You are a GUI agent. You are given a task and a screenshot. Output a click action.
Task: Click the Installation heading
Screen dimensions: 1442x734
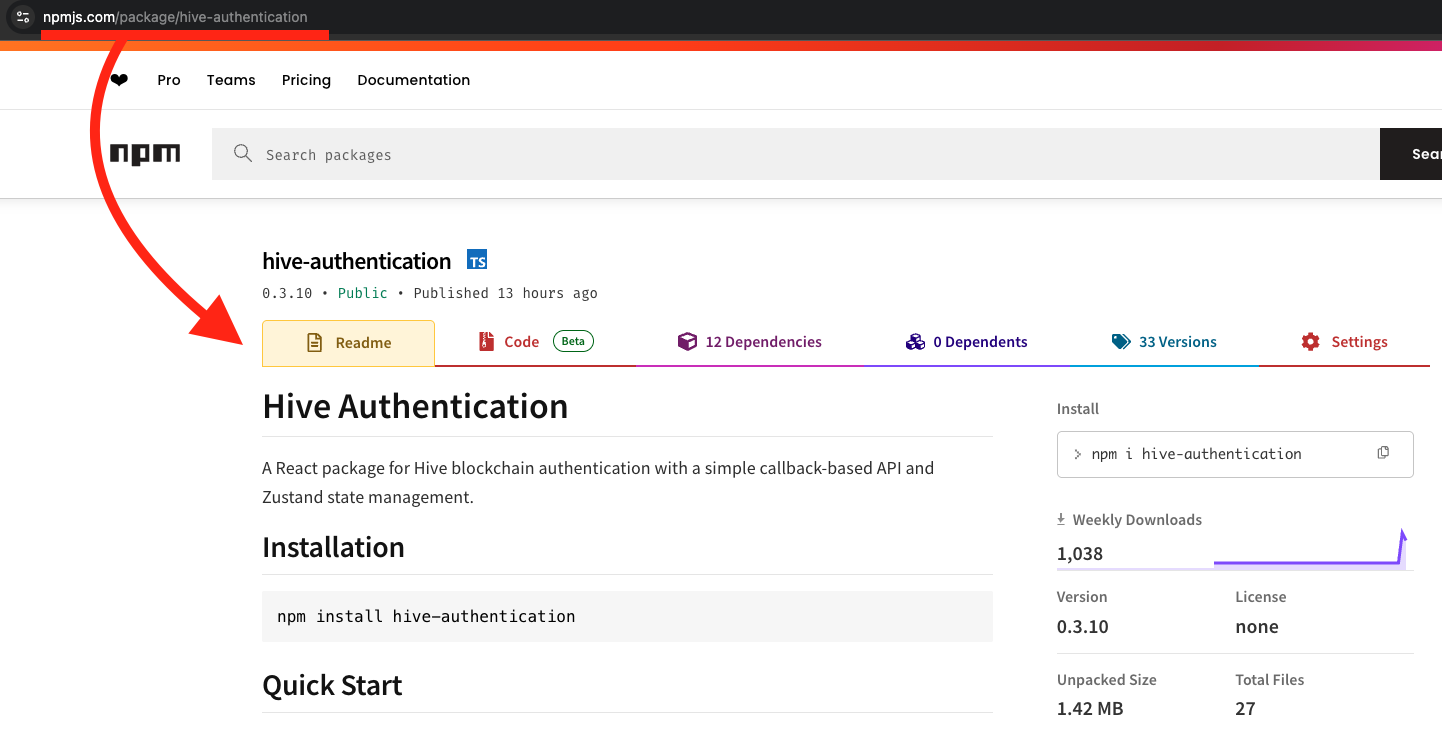(x=333, y=547)
